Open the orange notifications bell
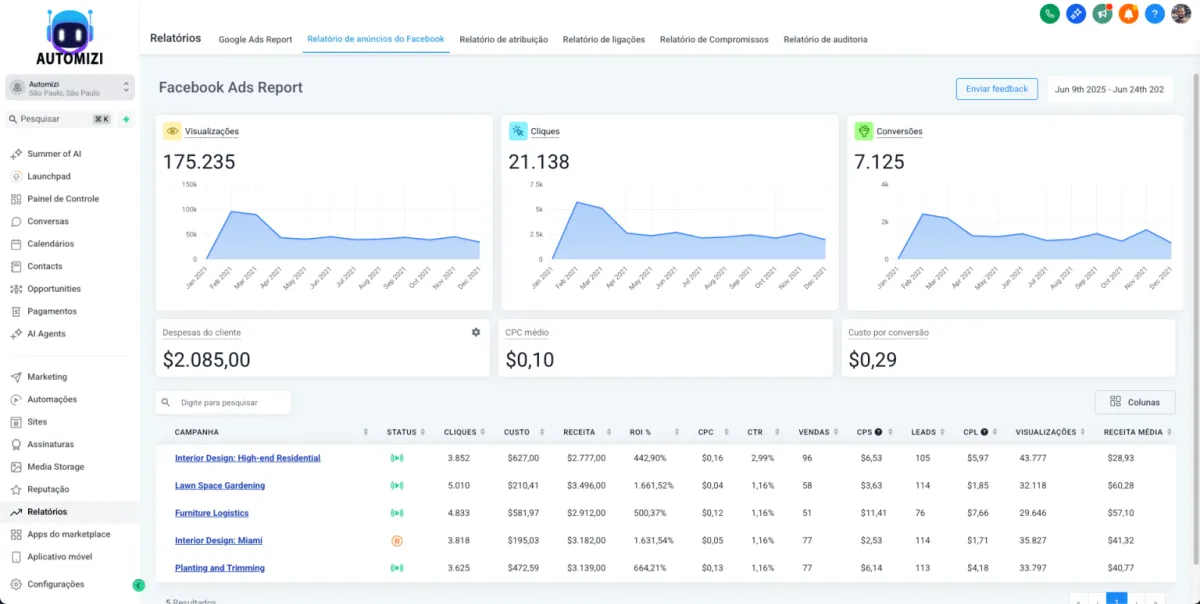This screenshot has width=1200, height=604. click(1129, 14)
